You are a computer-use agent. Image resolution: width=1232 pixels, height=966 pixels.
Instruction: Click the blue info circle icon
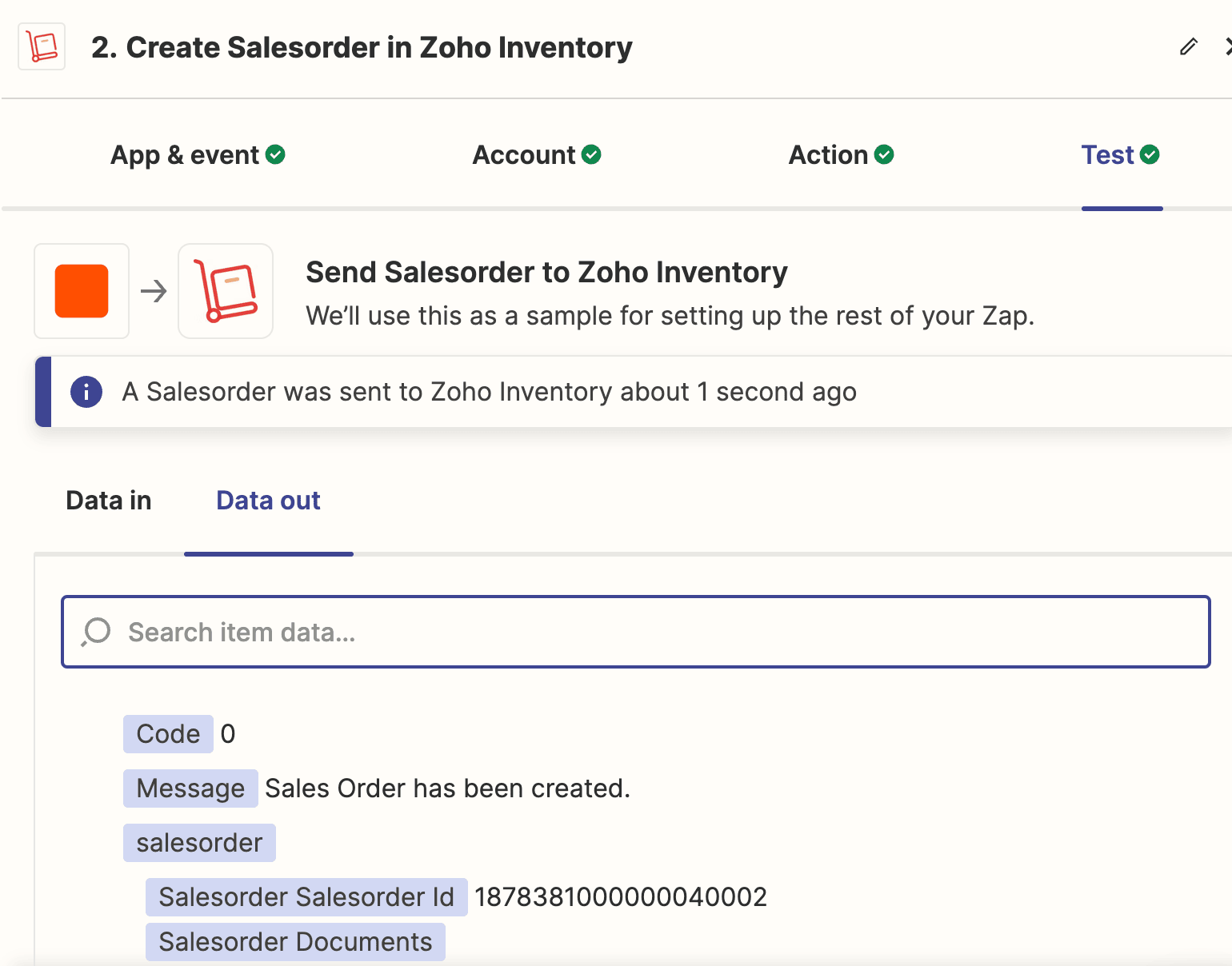pyautogui.click(x=86, y=392)
